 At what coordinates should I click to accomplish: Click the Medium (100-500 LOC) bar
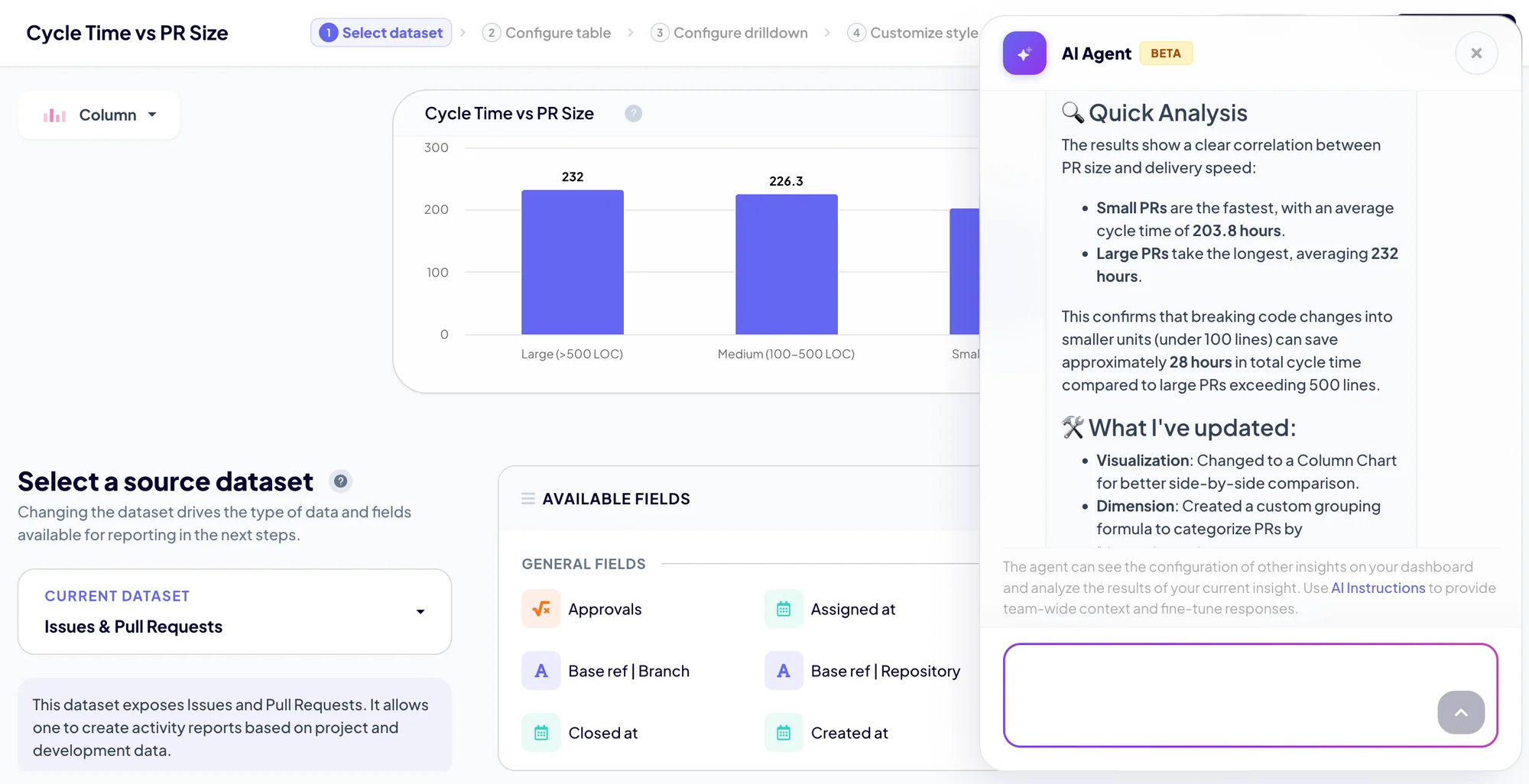(787, 264)
